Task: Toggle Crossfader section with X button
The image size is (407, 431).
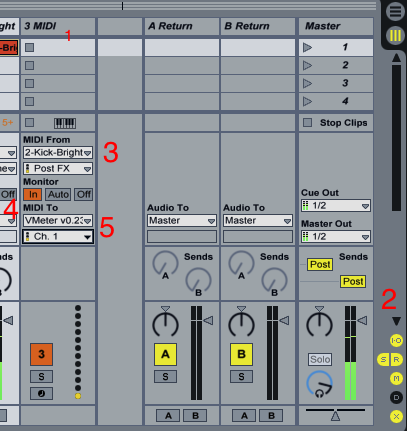Action: coord(396,416)
